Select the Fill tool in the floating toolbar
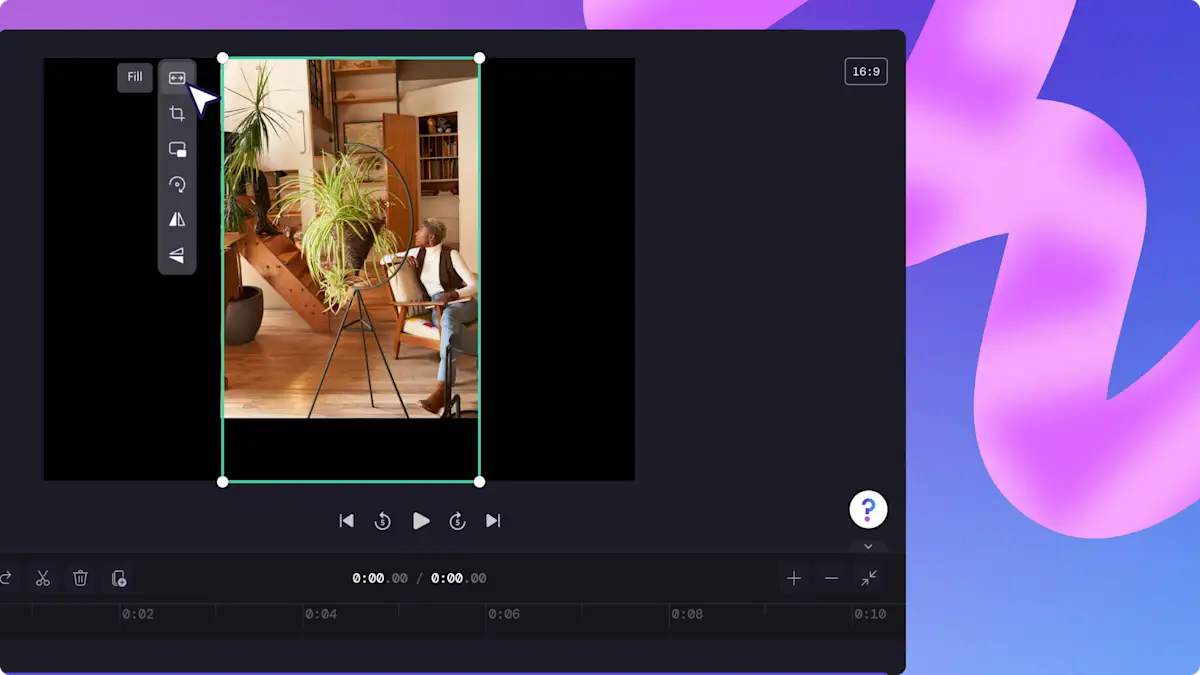The image size is (1200, 675). (176, 77)
